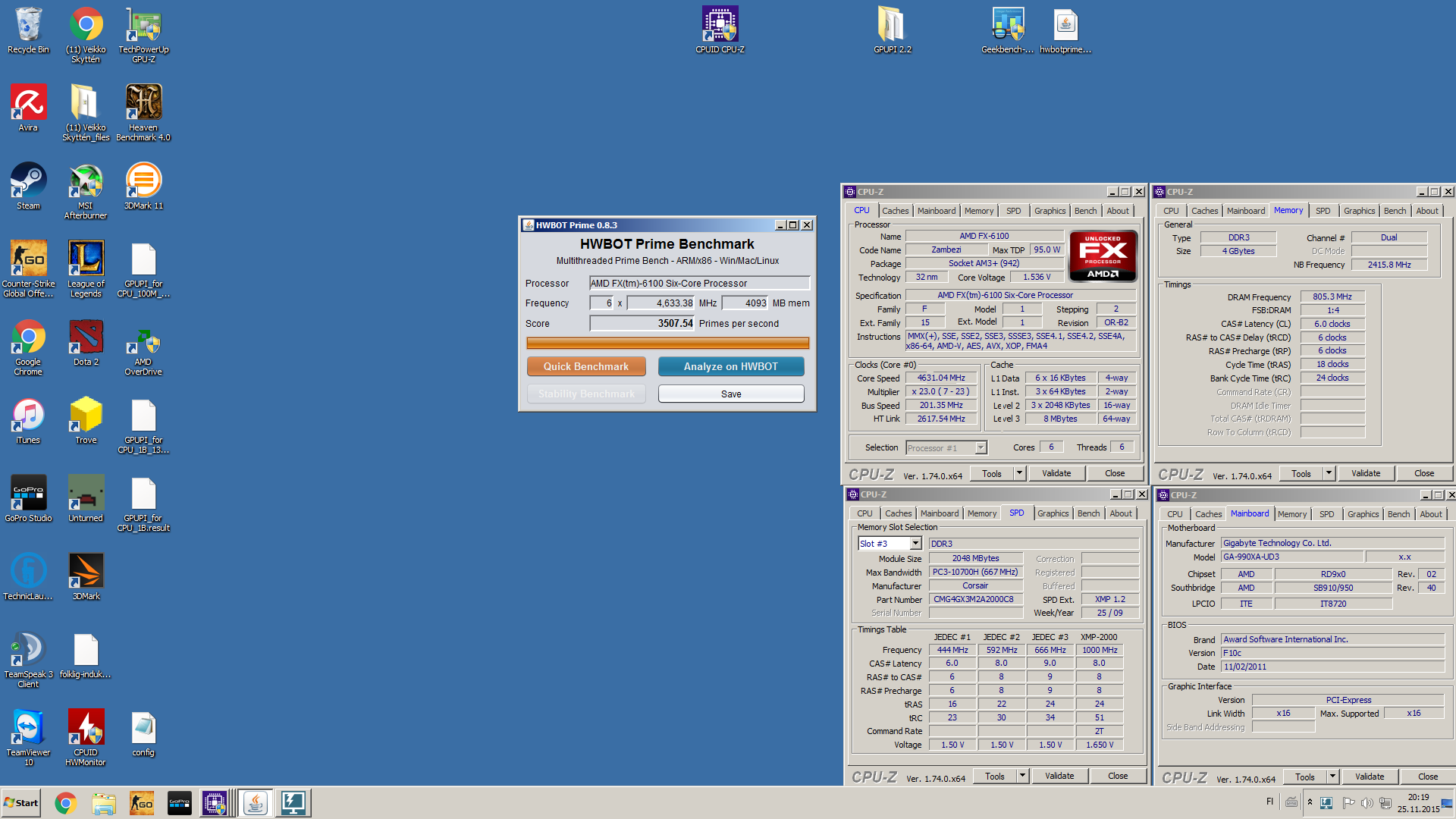The width and height of the screenshot is (1456, 819).
Task: Open Trove game shortcut
Action: tap(86, 421)
